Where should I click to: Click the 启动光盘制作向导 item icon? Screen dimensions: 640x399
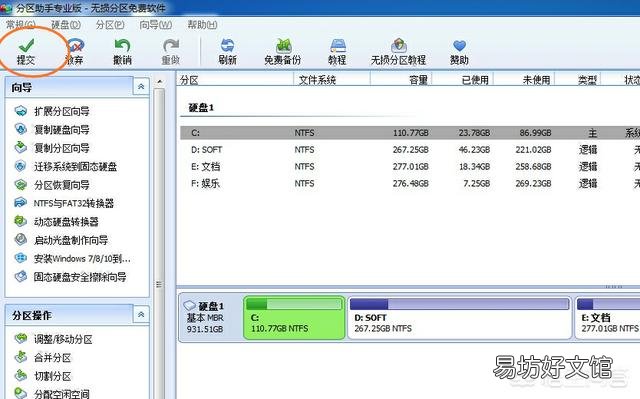(20, 239)
